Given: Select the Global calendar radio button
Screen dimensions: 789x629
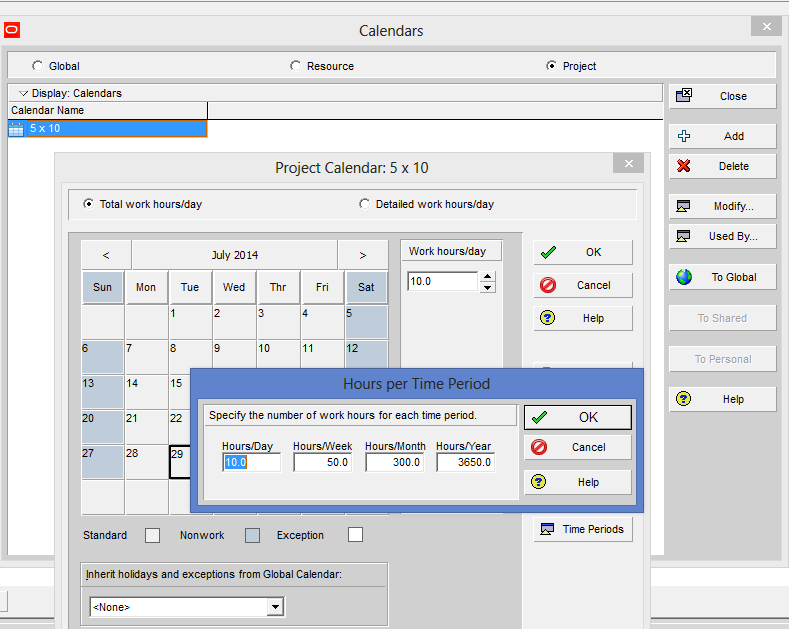Looking at the screenshot, I should click(x=38, y=66).
